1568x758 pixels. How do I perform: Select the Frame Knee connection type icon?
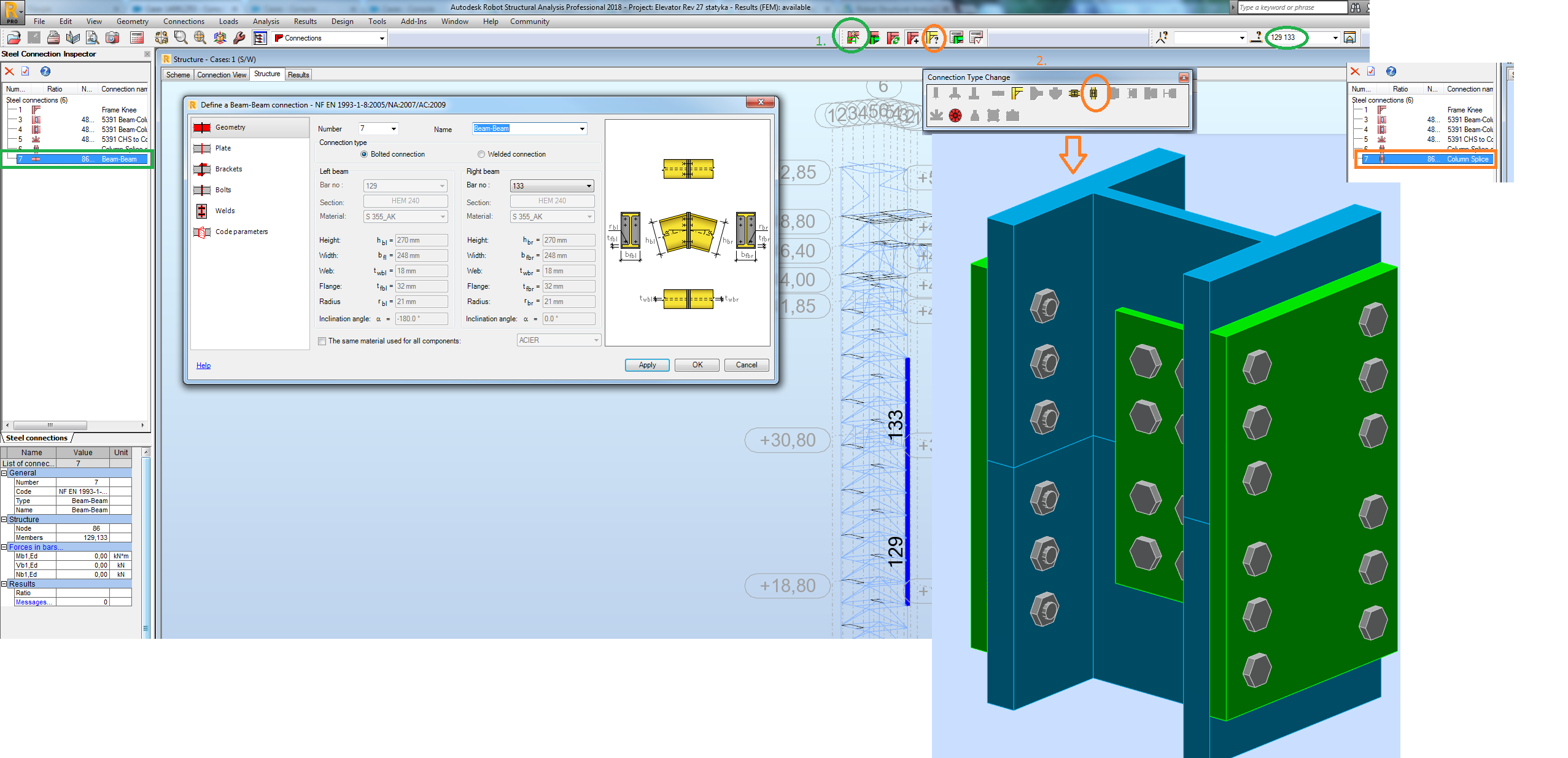(1017, 93)
